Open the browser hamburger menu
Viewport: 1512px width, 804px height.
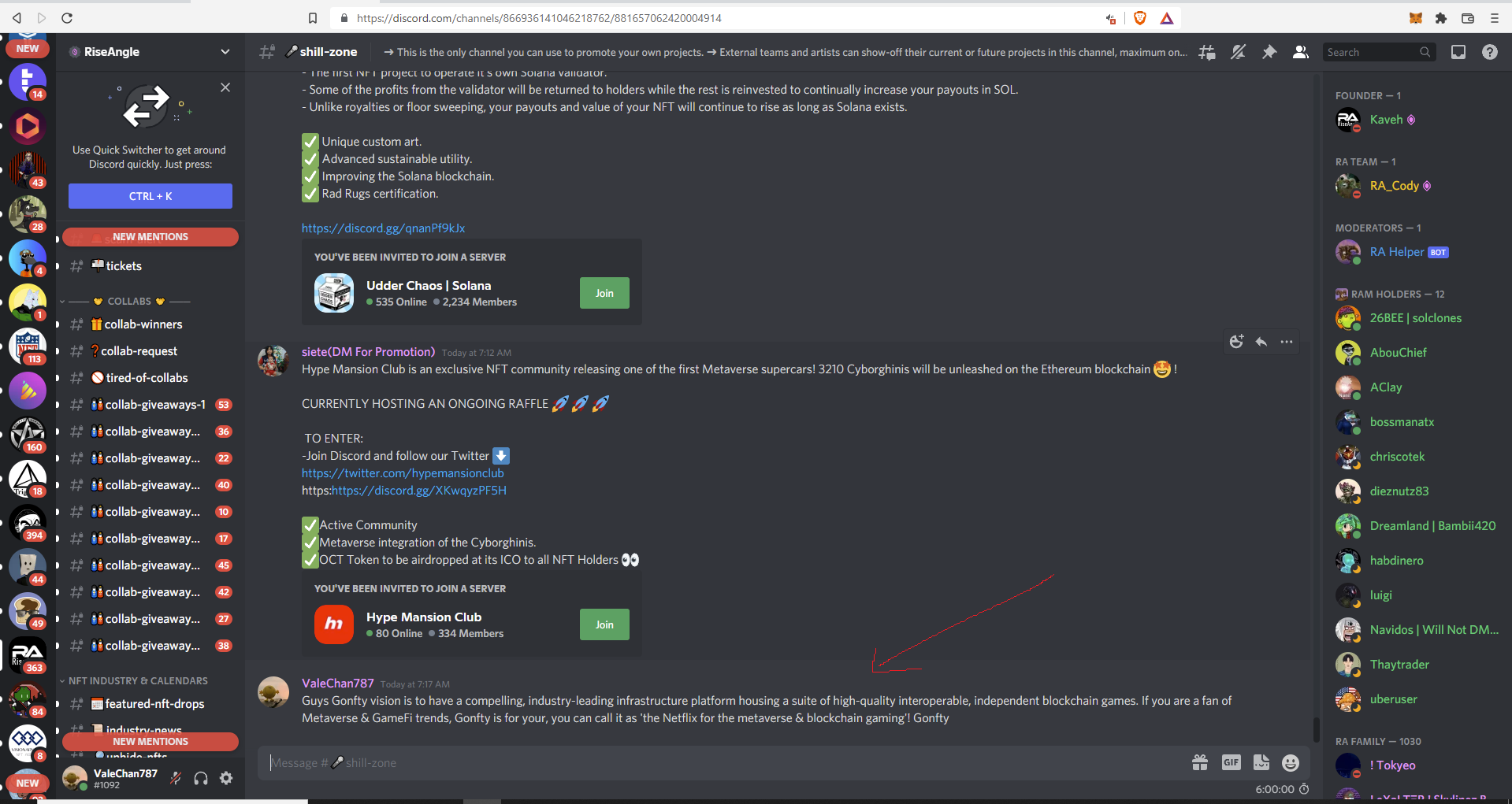click(x=1494, y=18)
